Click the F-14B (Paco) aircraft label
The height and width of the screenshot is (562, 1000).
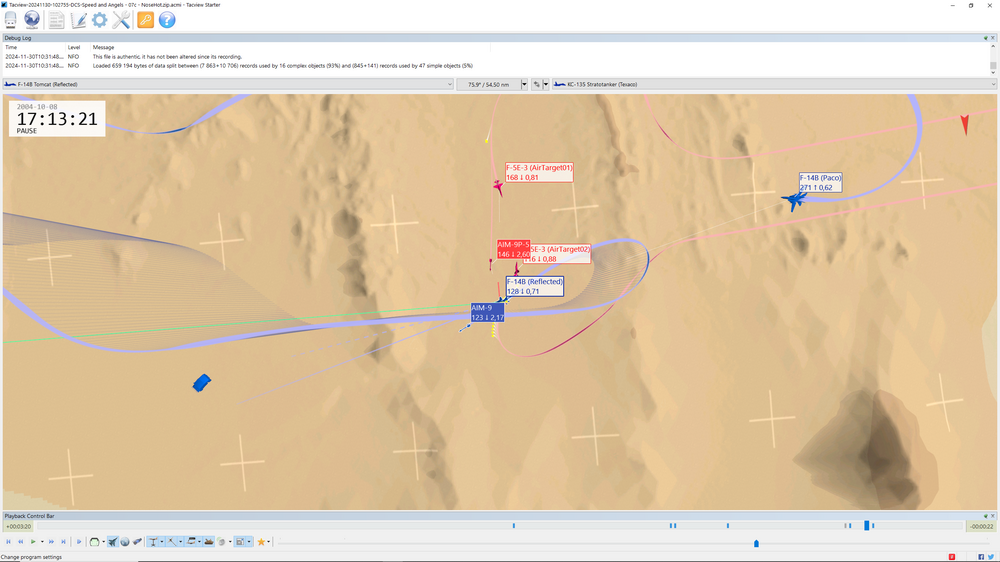820,182
